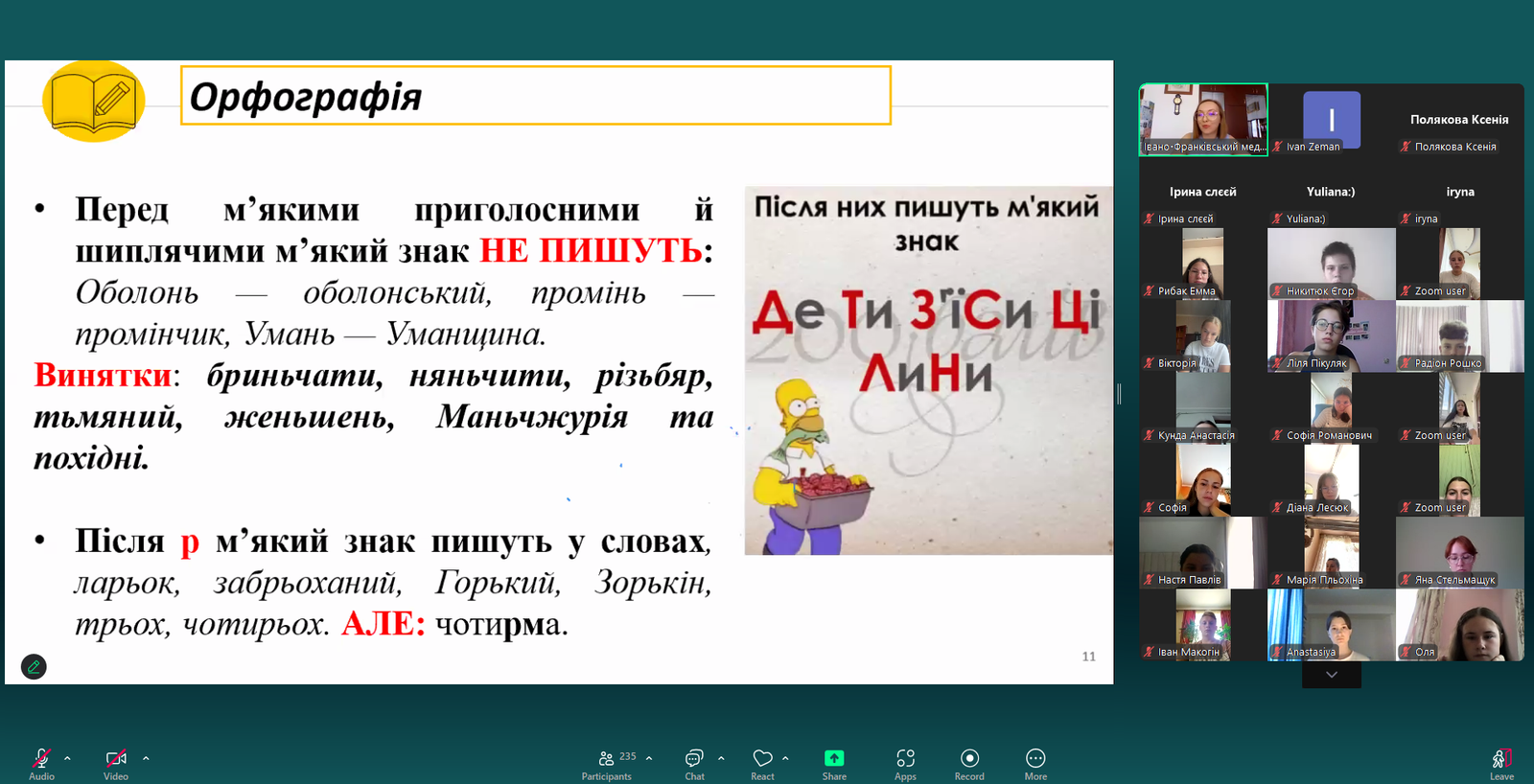1534x784 pixels.
Task: Select Zoom user tile beside Софія Романович
Action: (x=1460, y=408)
